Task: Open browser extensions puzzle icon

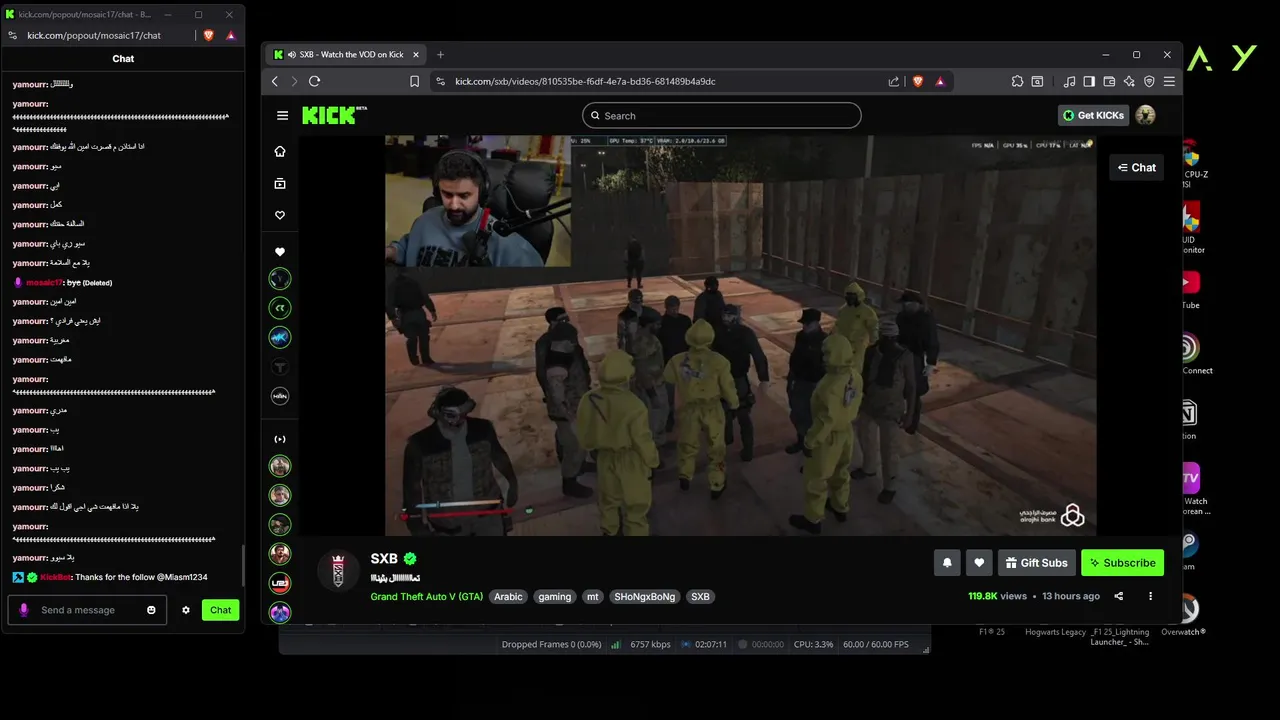Action: pos(1017,82)
